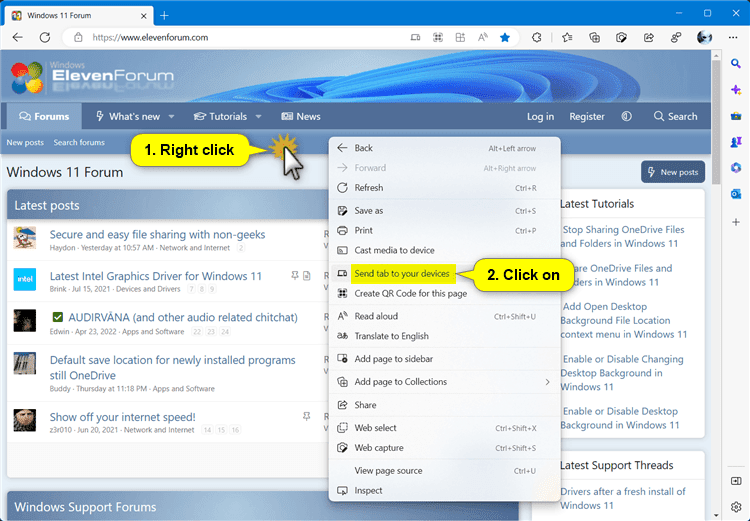The height and width of the screenshot is (521, 750).
Task: Expand the What's new dropdown arrow
Action: coord(171,116)
